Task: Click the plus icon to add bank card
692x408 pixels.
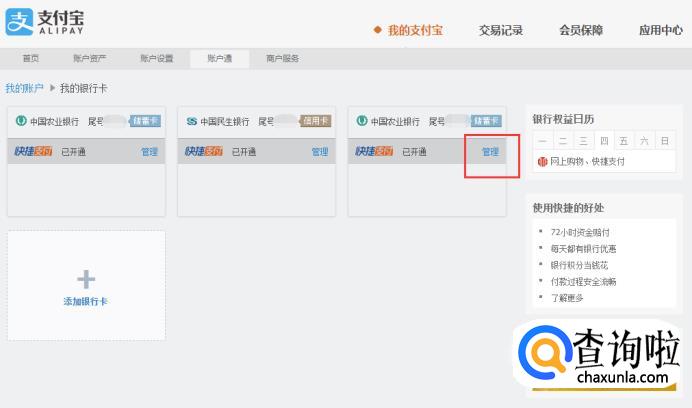Action: click(x=86, y=279)
